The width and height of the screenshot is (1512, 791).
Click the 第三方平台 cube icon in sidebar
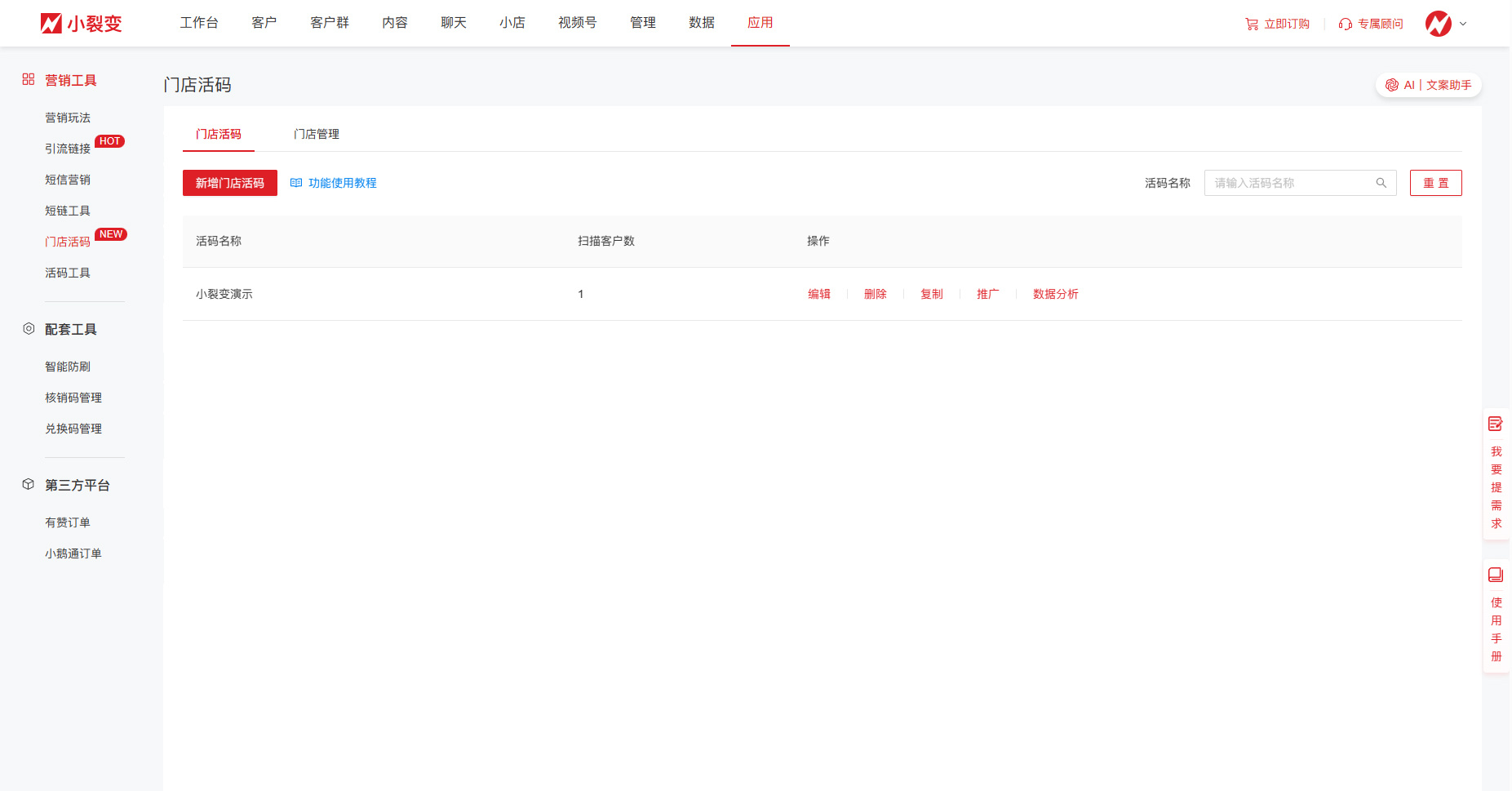[x=29, y=484]
